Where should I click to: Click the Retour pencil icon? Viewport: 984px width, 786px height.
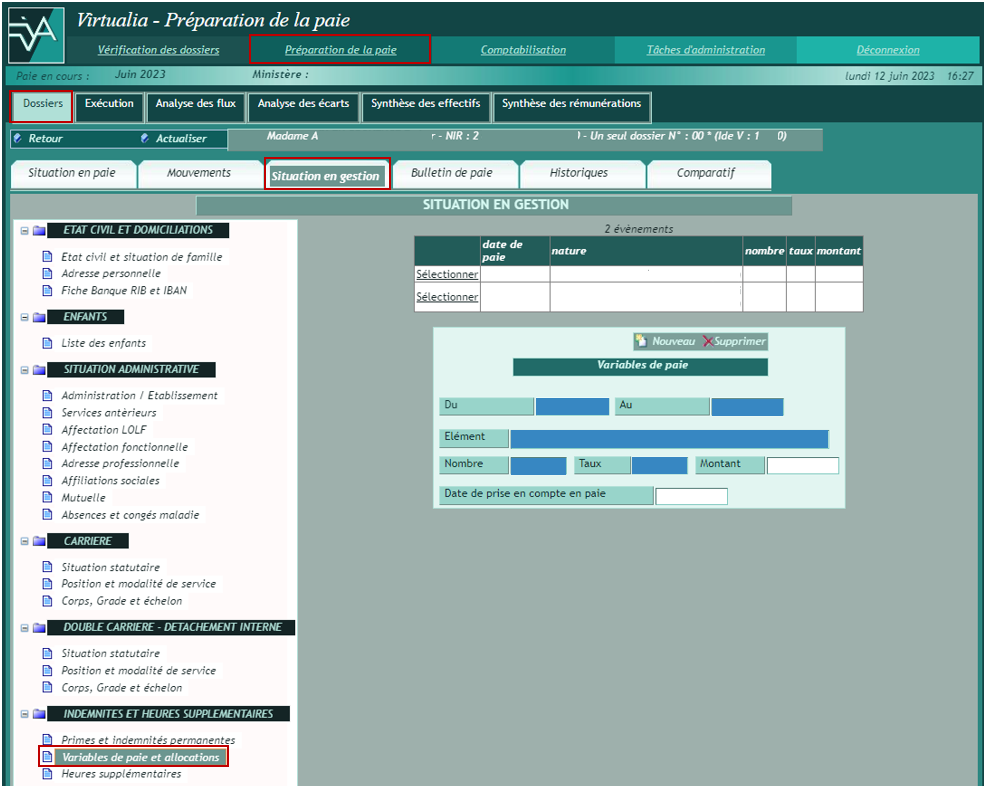pyautogui.click(x=18, y=139)
